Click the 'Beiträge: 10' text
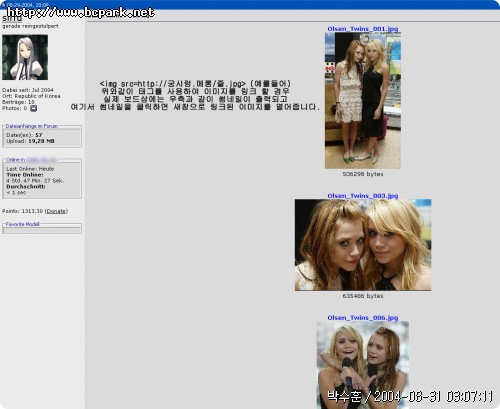This screenshot has height=409, width=500. (18, 102)
